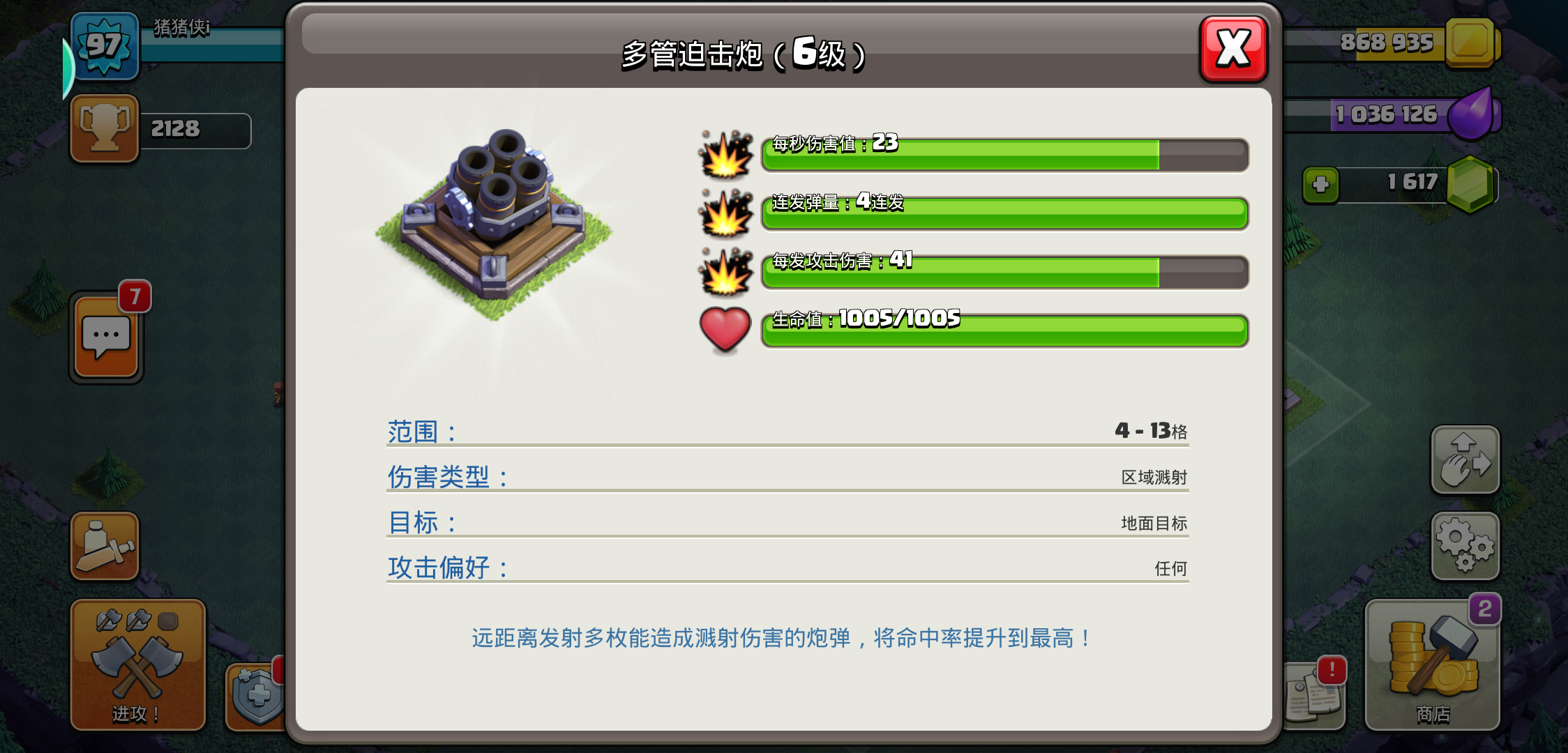
Task: Open the 商店 shop button
Action: point(1432,664)
